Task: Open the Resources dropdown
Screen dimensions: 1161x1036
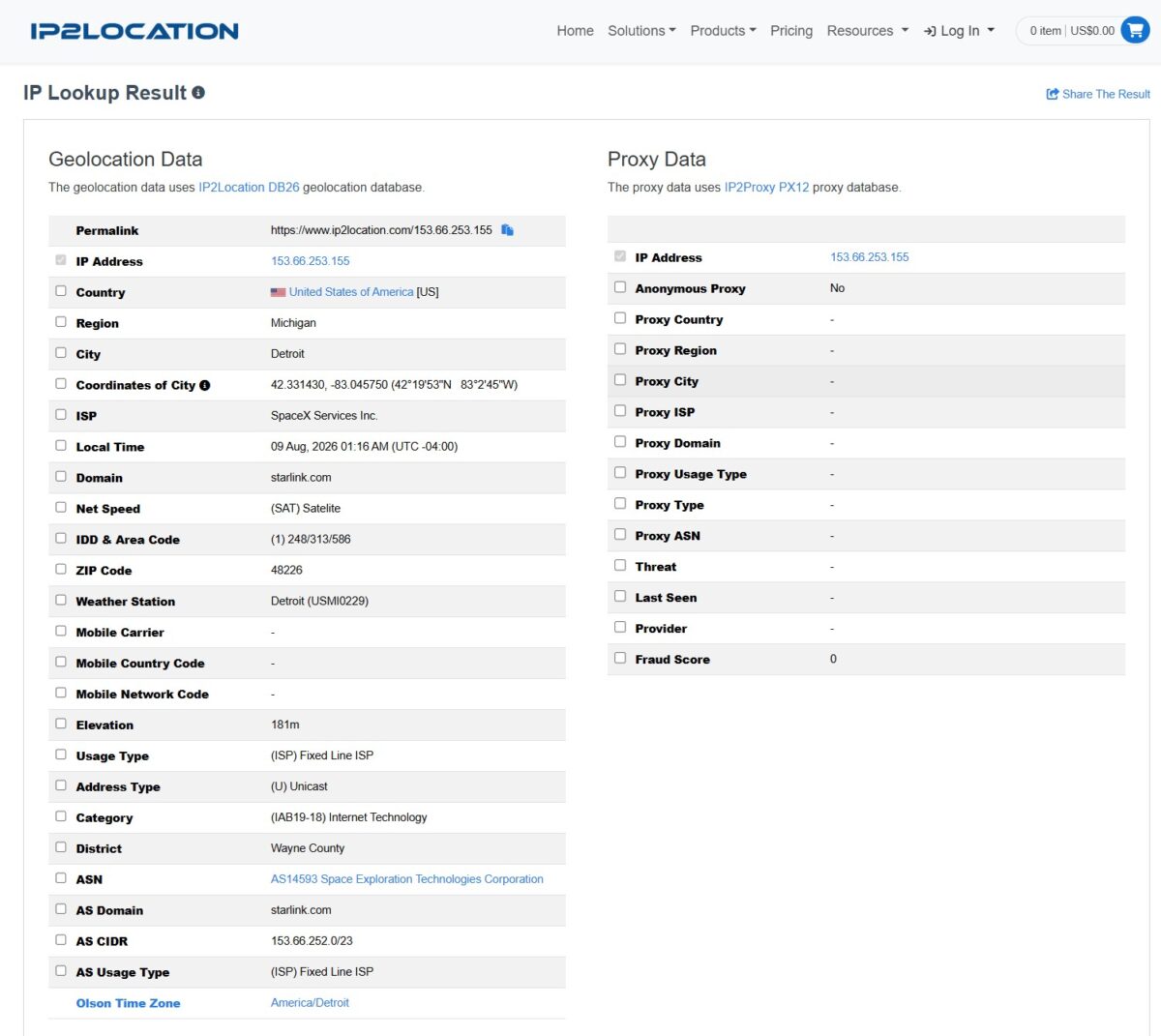Action: pyautogui.click(x=868, y=31)
